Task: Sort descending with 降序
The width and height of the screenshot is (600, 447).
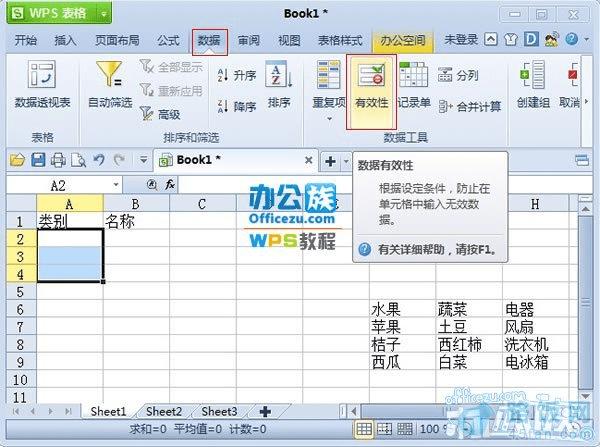Action: pos(236,106)
